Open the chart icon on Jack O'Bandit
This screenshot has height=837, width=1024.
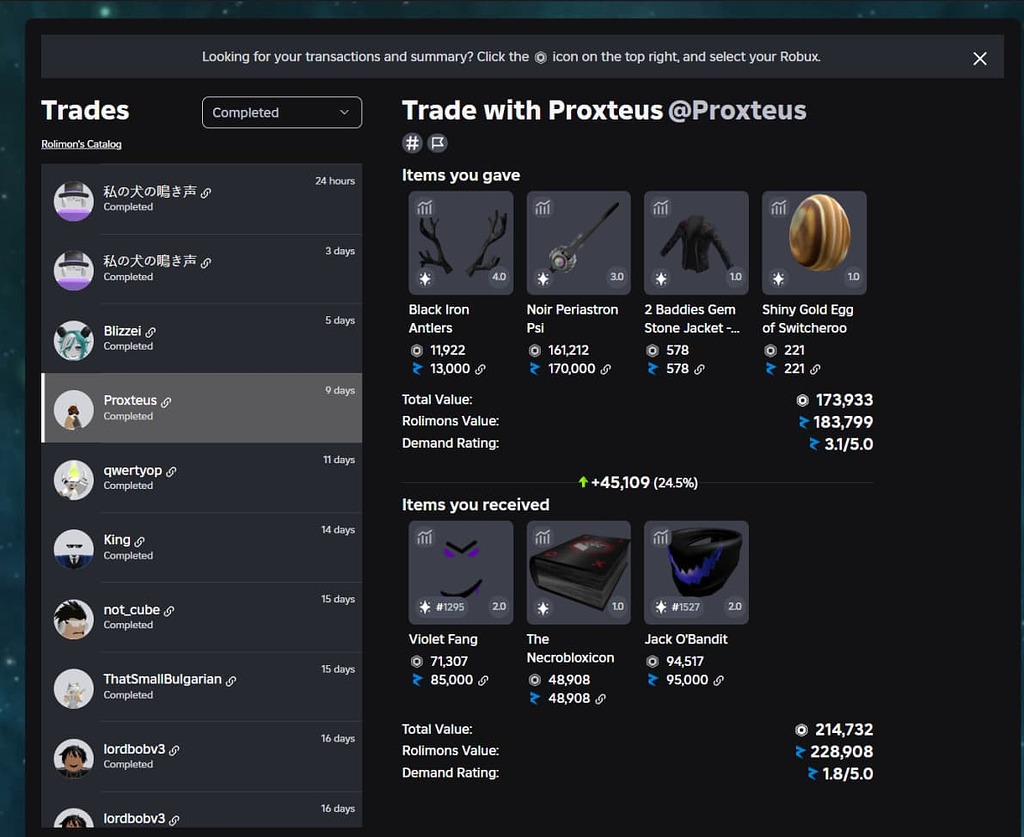[x=660, y=538]
